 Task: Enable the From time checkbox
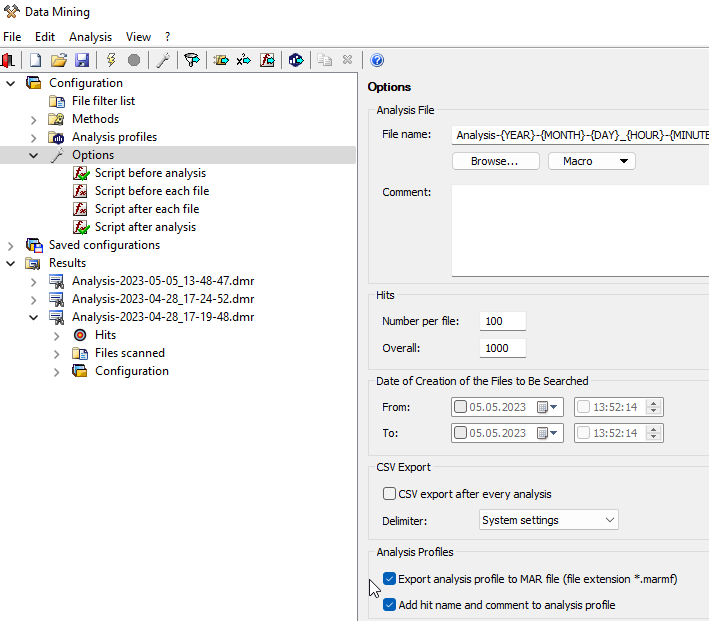coord(583,407)
